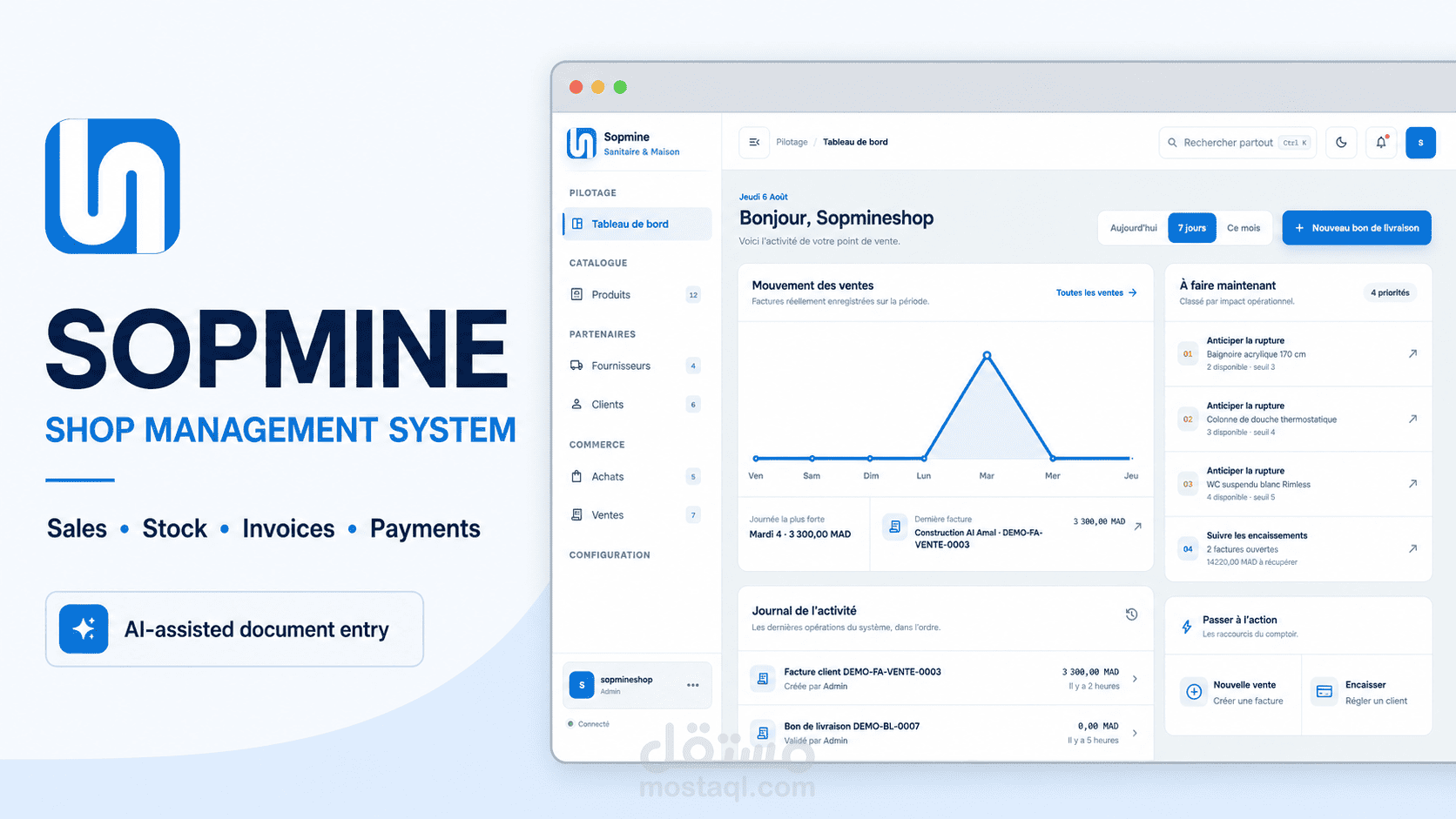
Task: Click the Nouveau bon de livraison button
Action: 1357,228
